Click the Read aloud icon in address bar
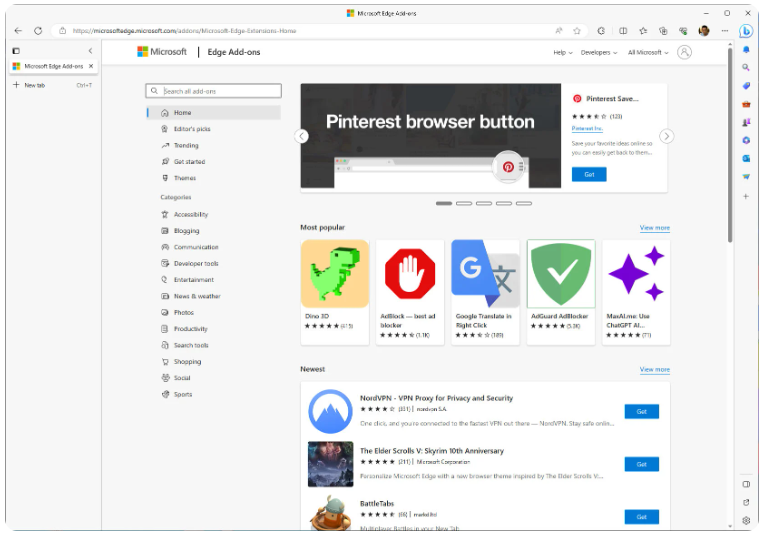Image resolution: width=768 pixels, height=537 pixels. pyautogui.click(x=559, y=31)
